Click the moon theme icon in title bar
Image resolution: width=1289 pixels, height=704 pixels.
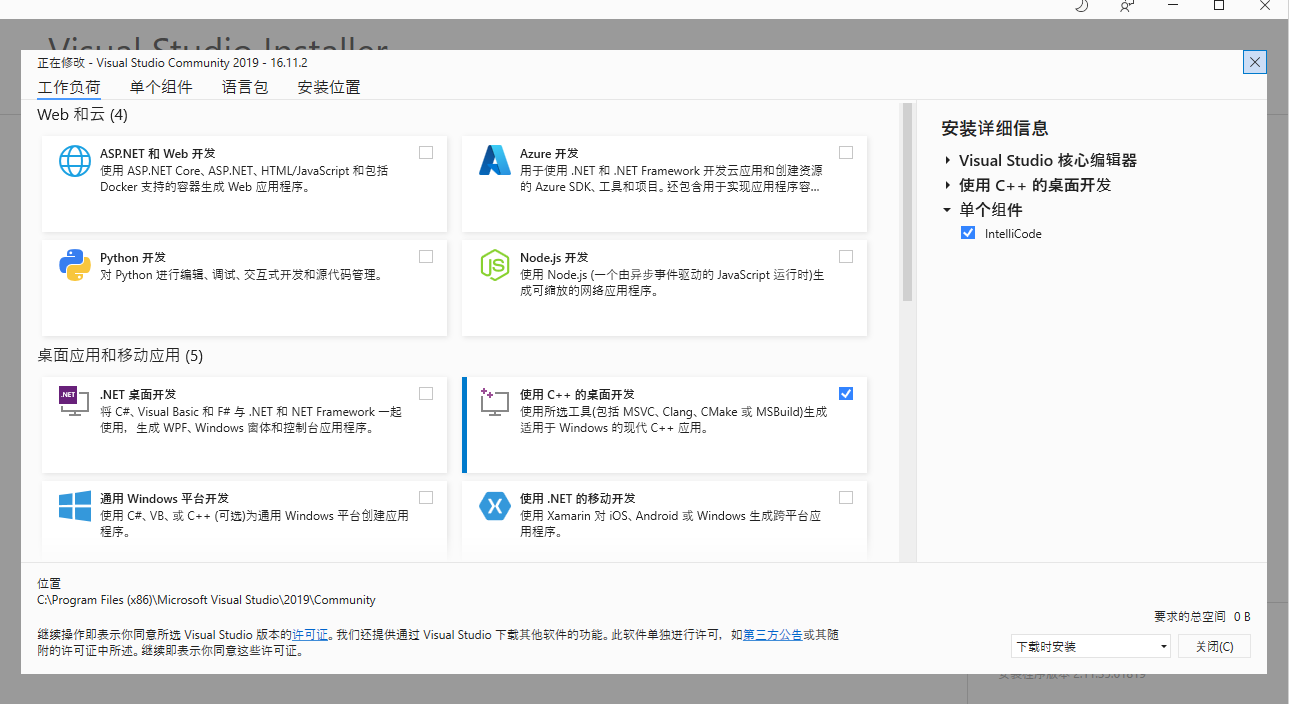click(x=1081, y=6)
